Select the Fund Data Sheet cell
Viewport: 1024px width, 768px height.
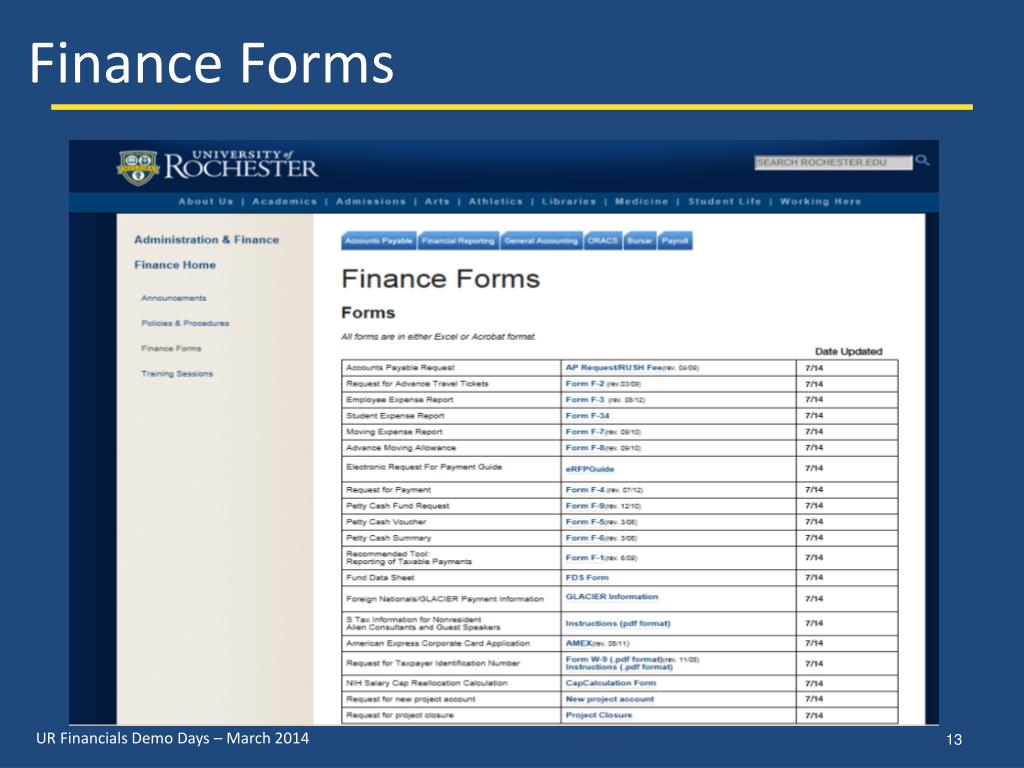(451, 578)
